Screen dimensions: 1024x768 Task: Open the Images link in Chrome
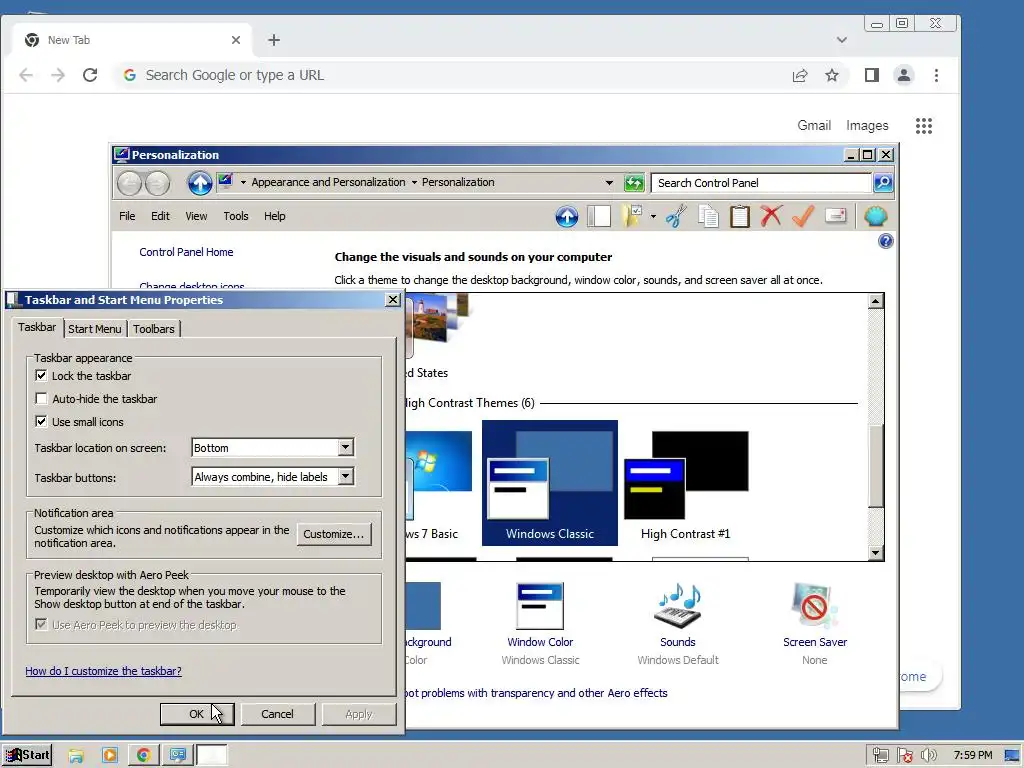coord(867,125)
